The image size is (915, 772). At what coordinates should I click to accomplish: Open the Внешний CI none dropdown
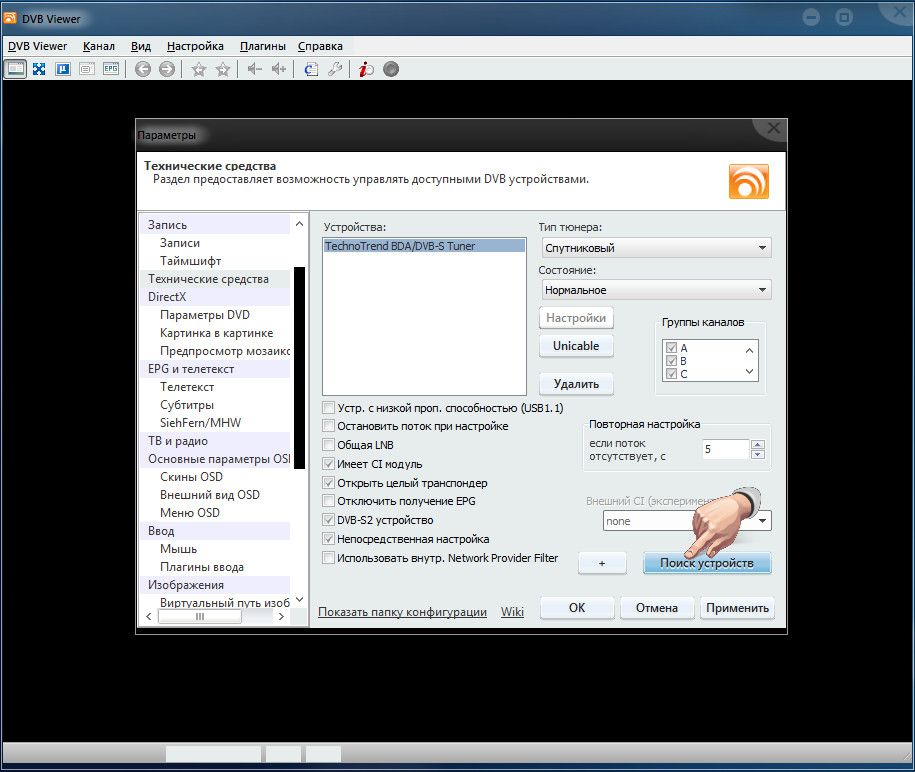(x=687, y=521)
